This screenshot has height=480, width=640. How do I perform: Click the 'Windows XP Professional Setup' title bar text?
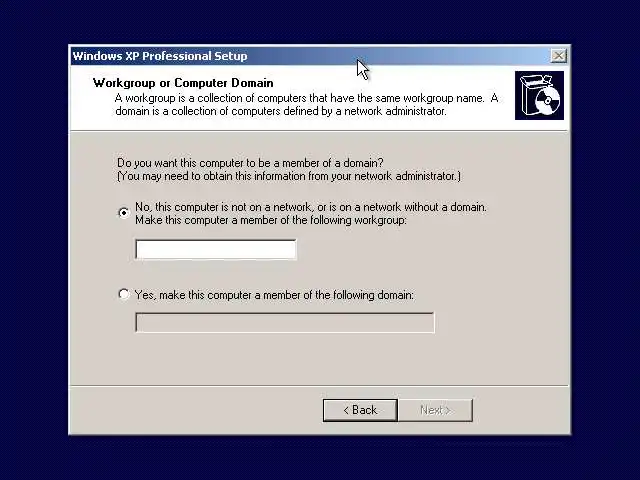tap(160, 56)
